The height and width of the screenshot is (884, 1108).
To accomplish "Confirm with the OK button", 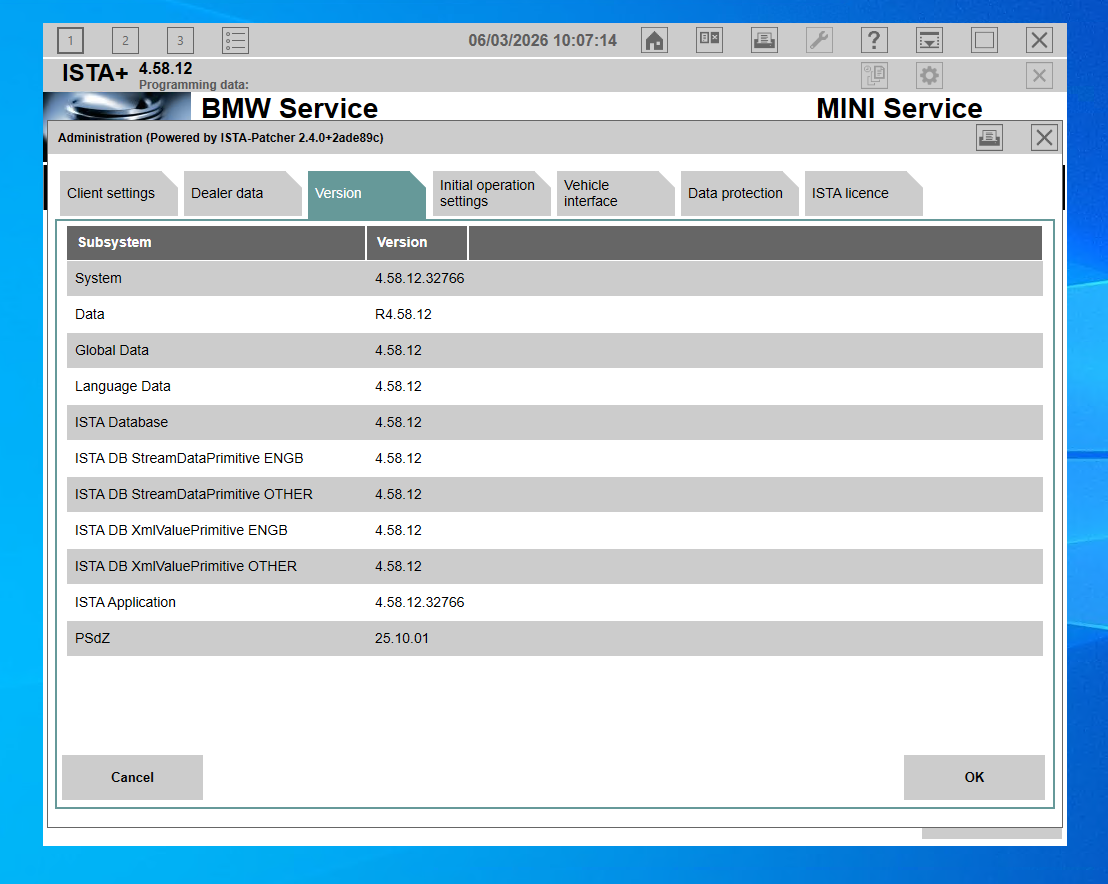I will pyautogui.click(x=974, y=777).
